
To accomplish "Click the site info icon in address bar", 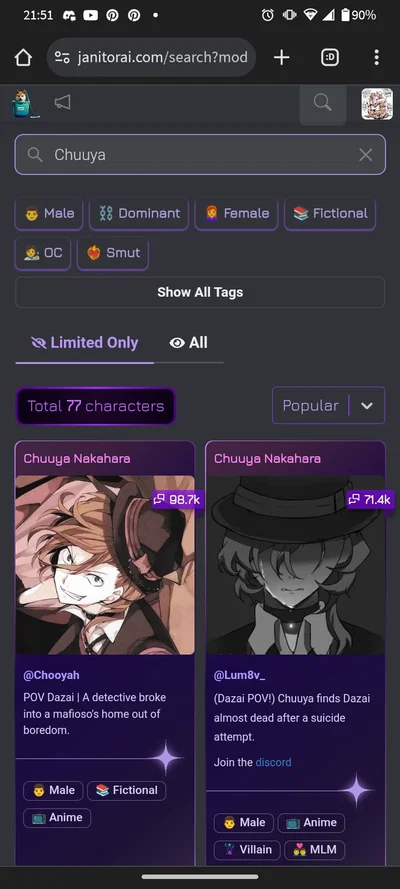I will pyautogui.click(x=62, y=57).
